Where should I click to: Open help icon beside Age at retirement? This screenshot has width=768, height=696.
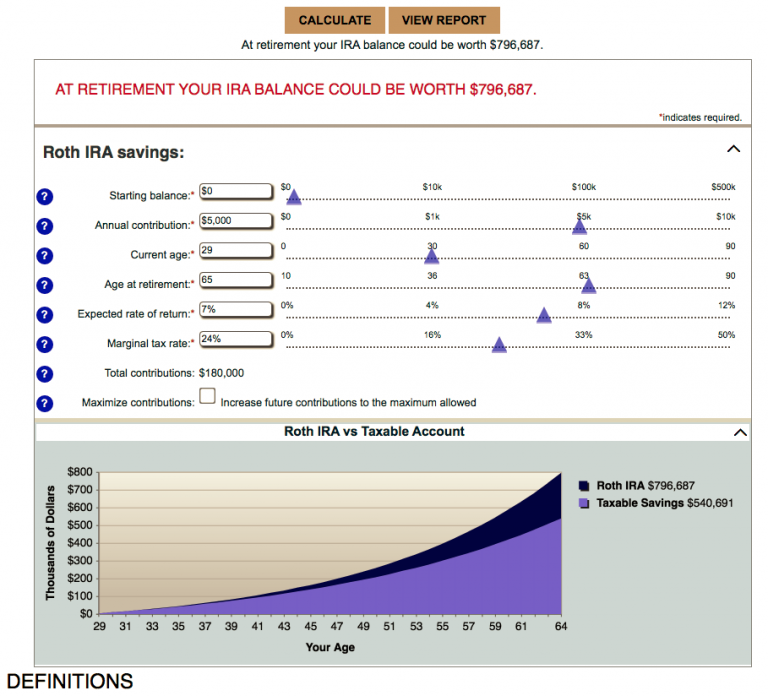pos(45,285)
